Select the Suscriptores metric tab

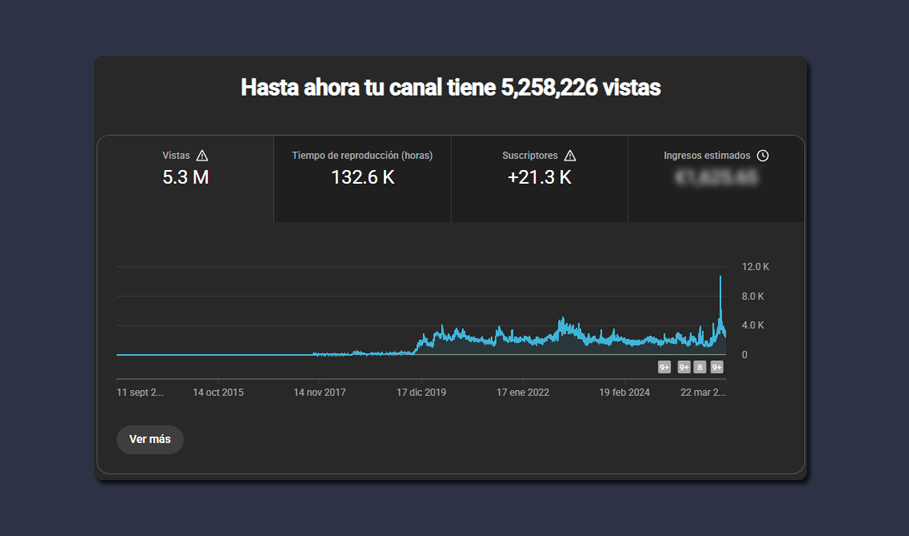pyautogui.click(x=539, y=179)
